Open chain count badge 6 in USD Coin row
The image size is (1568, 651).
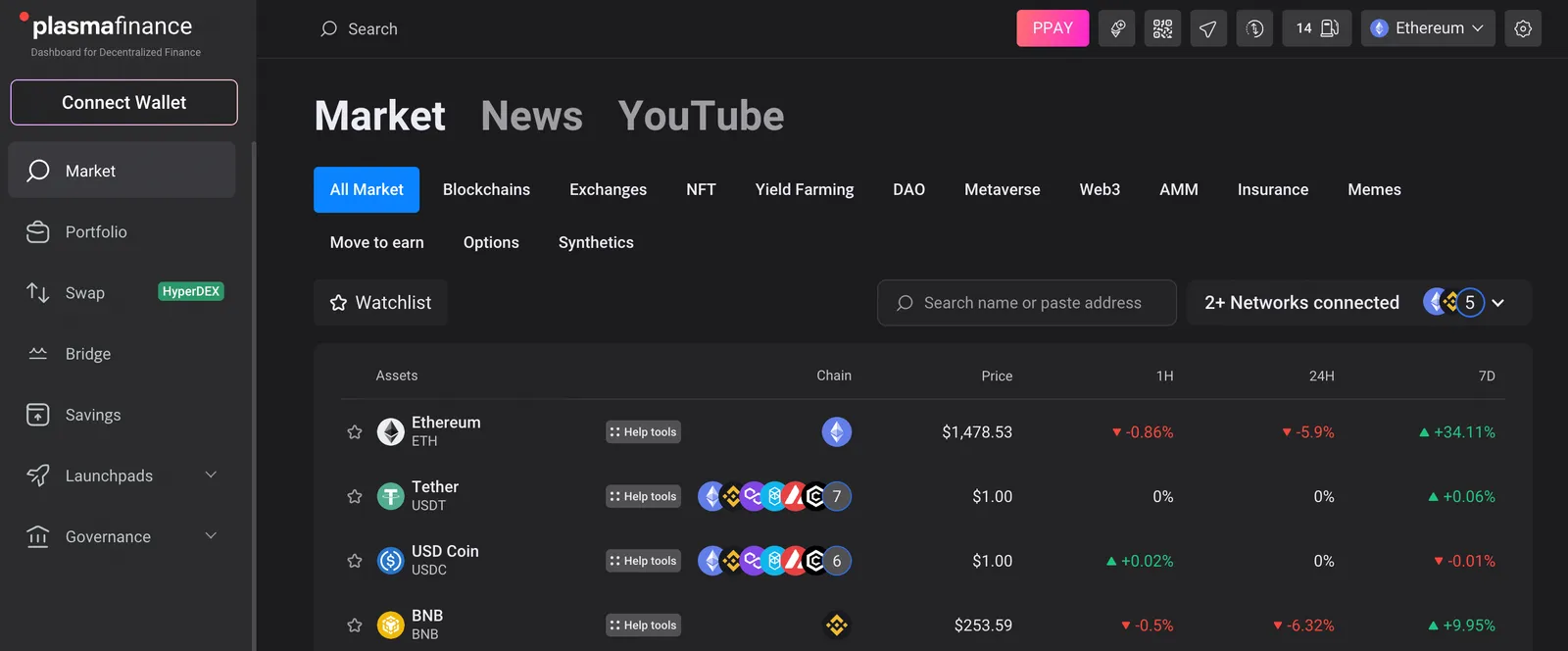[837, 561]
